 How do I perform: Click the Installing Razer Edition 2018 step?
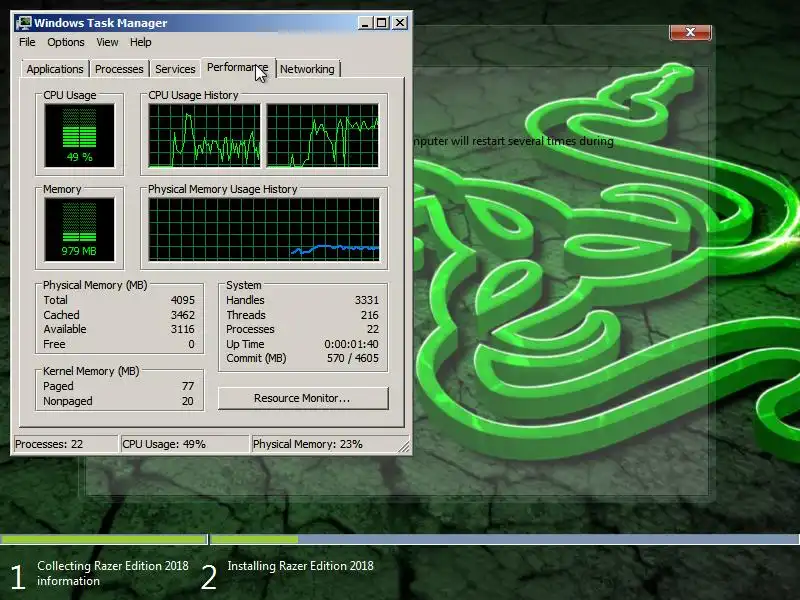301,566
